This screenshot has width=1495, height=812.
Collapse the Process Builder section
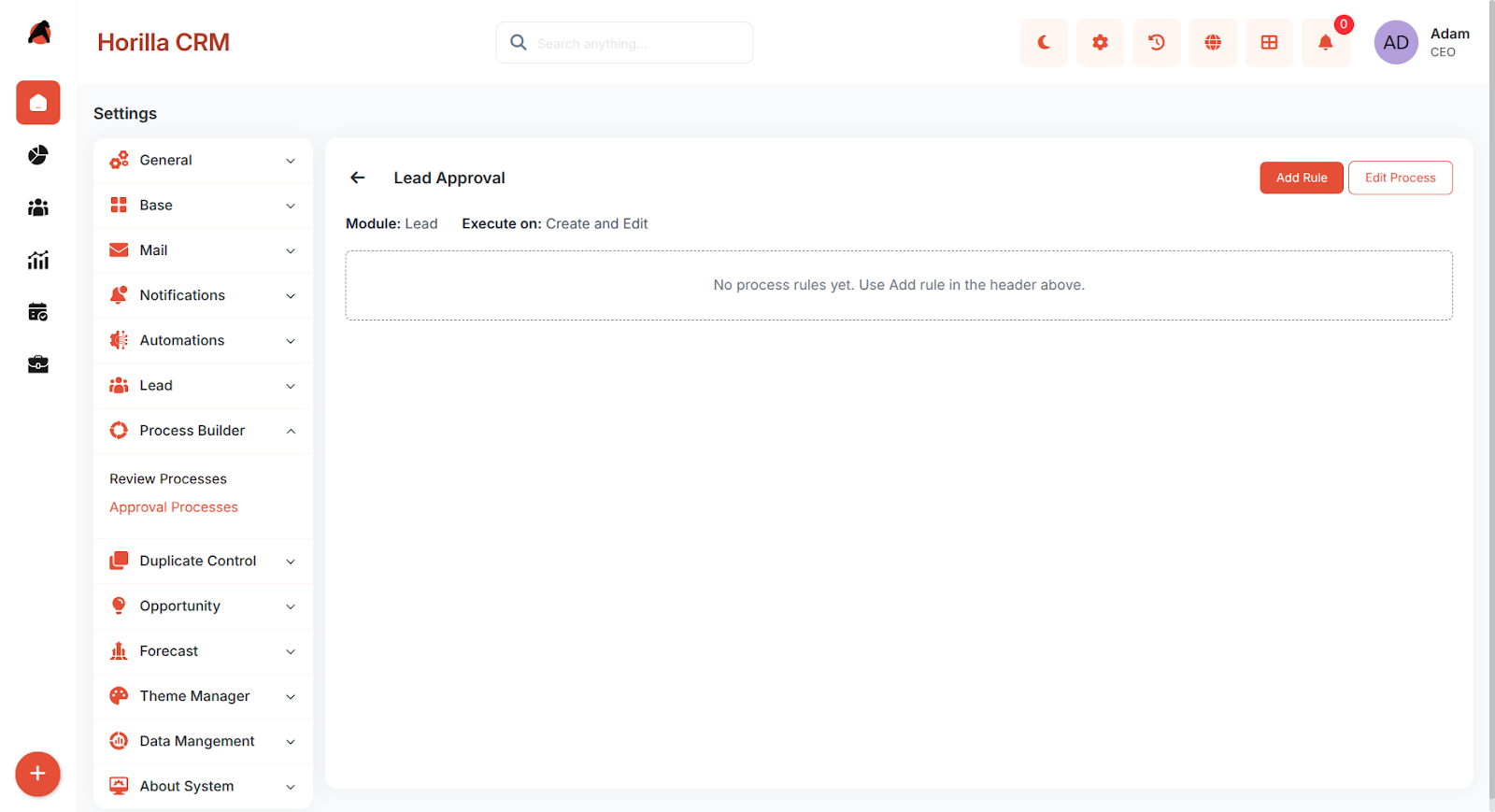203,431
